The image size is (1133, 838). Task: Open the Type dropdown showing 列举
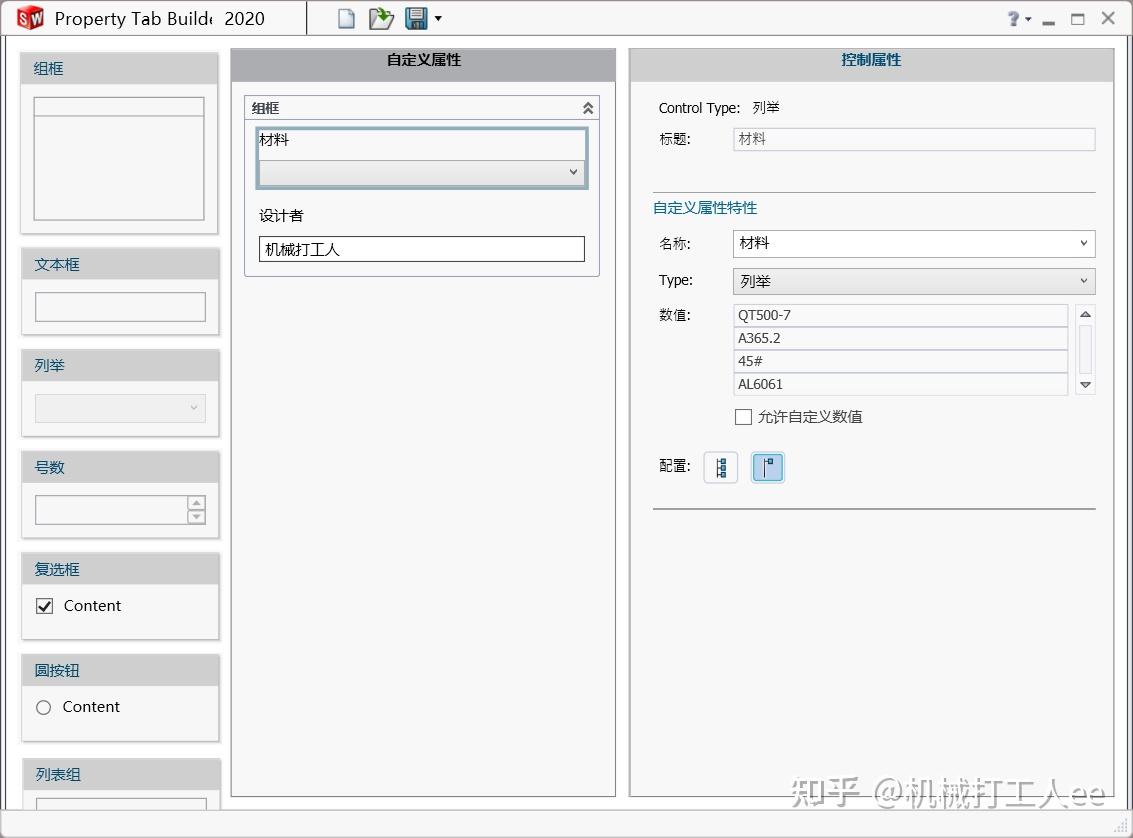click(1083, 281)
